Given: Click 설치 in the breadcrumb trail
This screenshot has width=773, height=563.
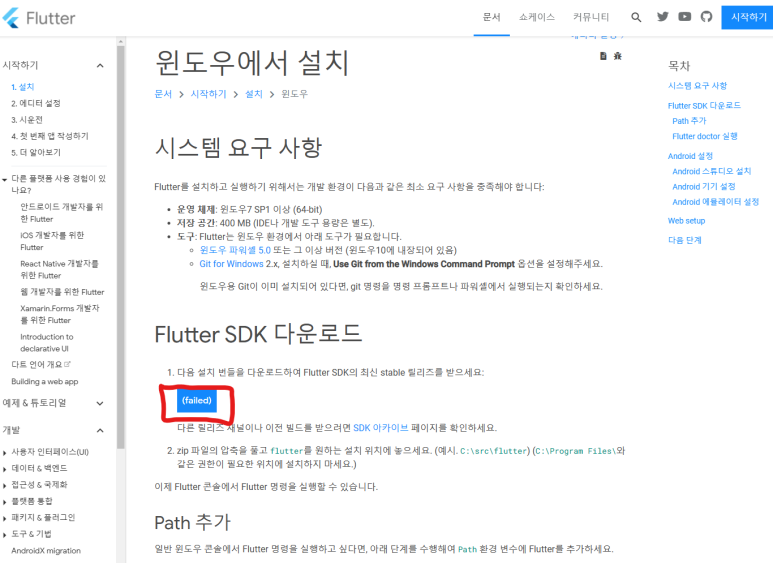Looking at the screenshot, I should pos(254,94).
